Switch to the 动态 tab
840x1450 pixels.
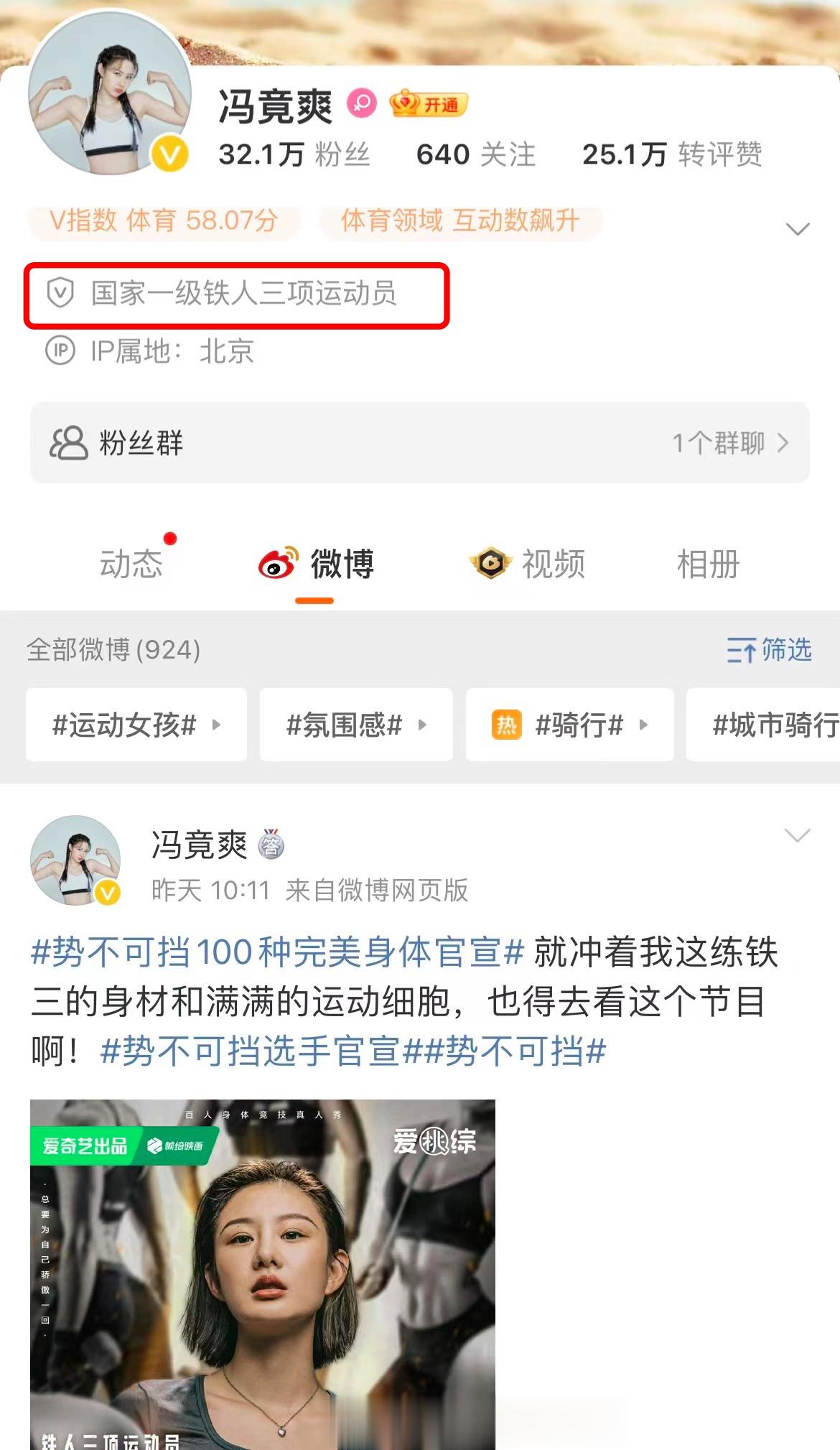point(131,564)
